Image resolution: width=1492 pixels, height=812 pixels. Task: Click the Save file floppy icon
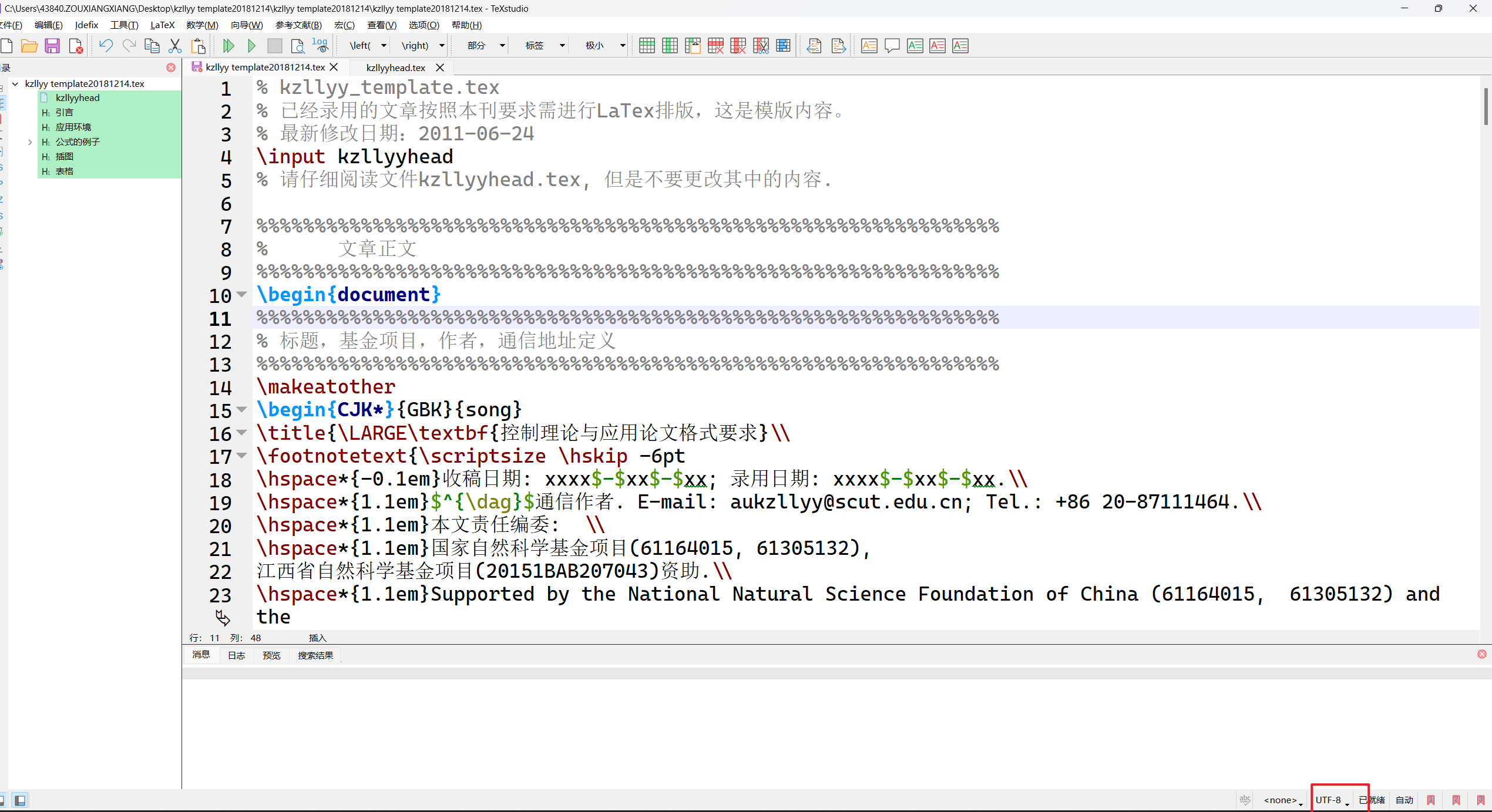tap(52, 46)
